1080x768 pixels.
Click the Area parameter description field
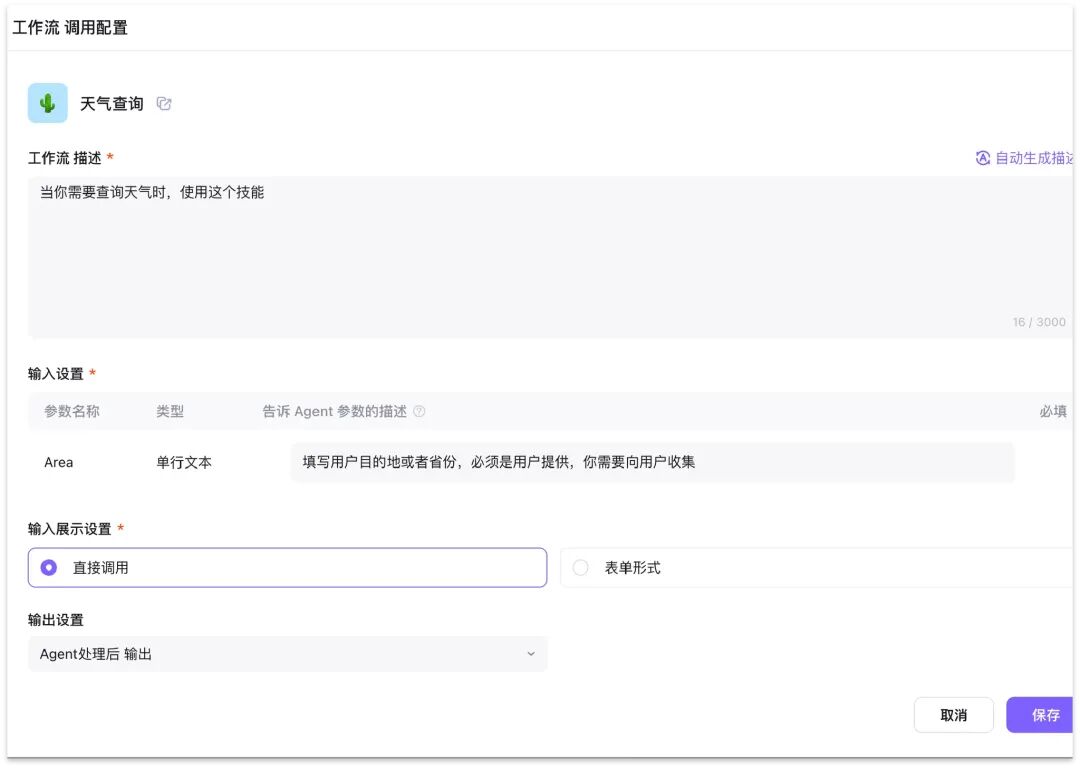(652, 462)
